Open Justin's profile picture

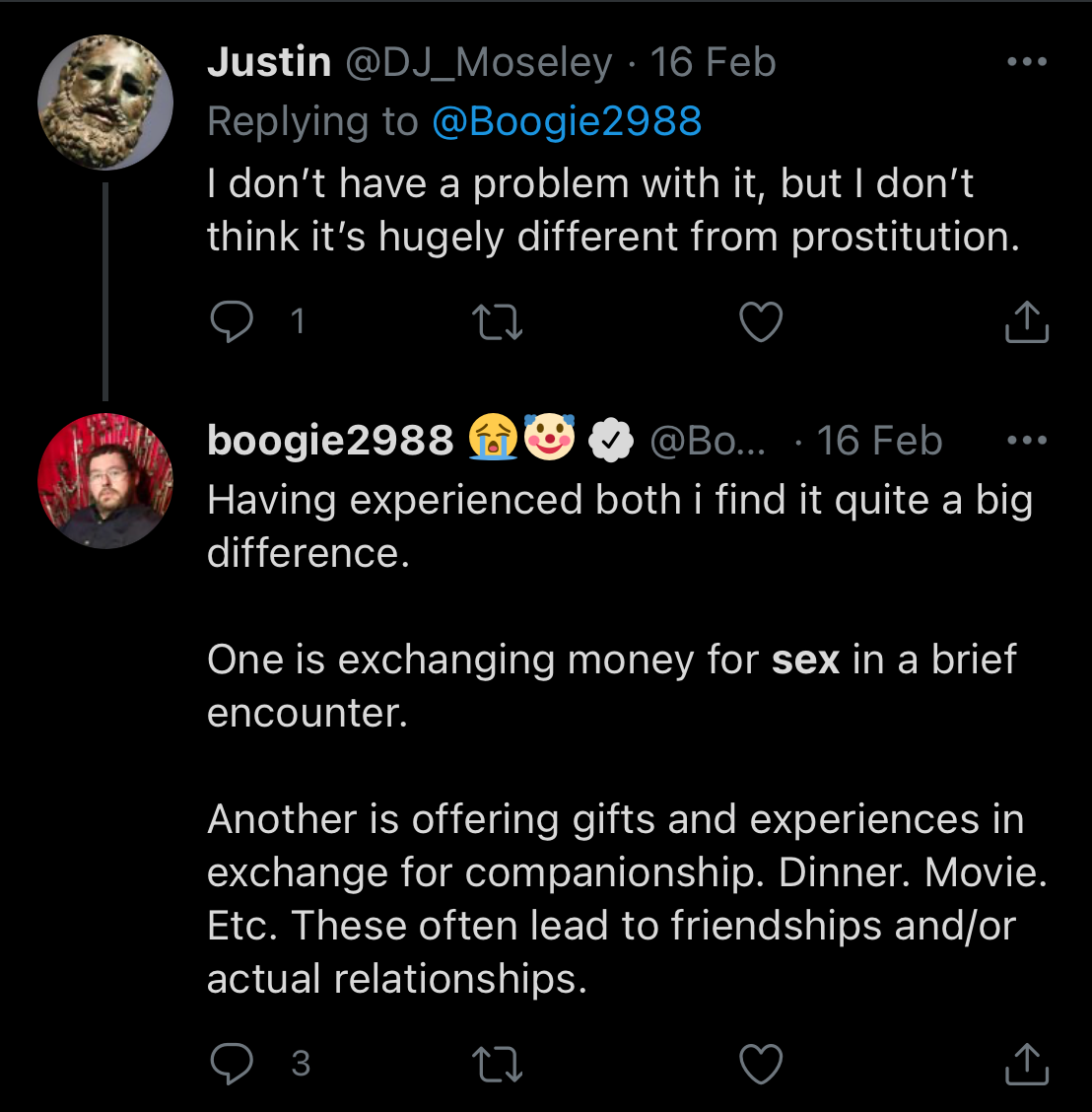[x=105, y=103]
